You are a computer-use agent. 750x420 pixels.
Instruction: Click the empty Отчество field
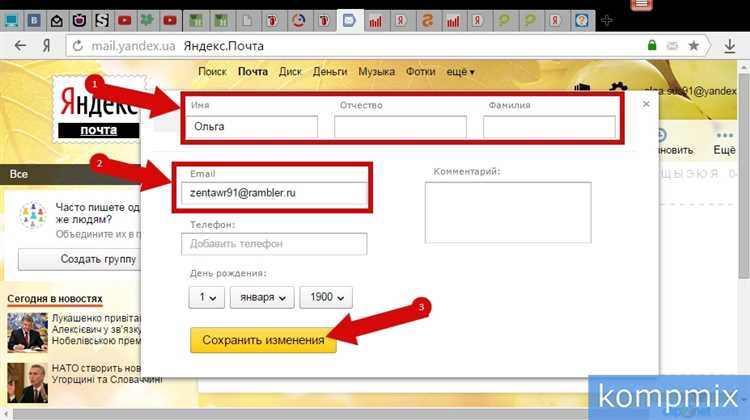click(x=400, y=127)
